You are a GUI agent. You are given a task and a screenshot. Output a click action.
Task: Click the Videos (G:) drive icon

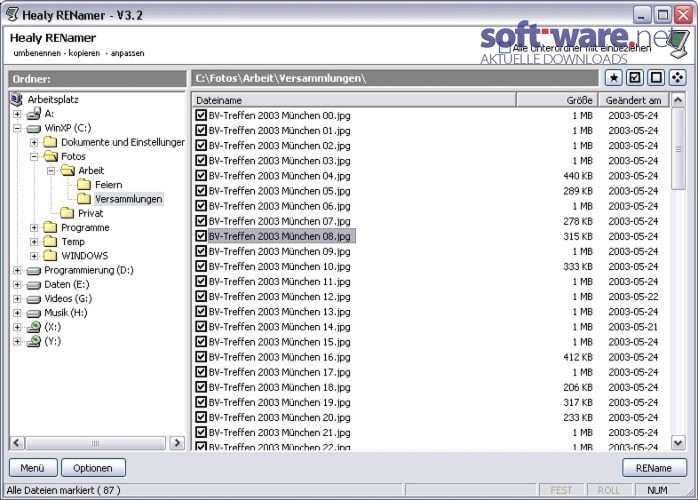tap(34, 299)
